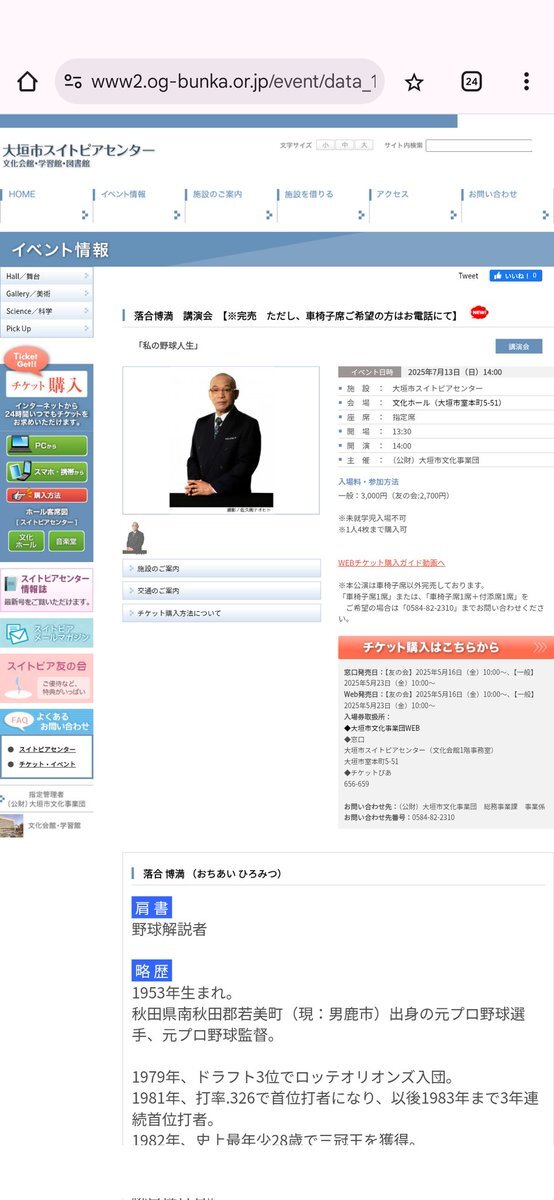The image size is (554, 1200).
Task: Click the Facebook いいね button
Action: click(516, 275)
